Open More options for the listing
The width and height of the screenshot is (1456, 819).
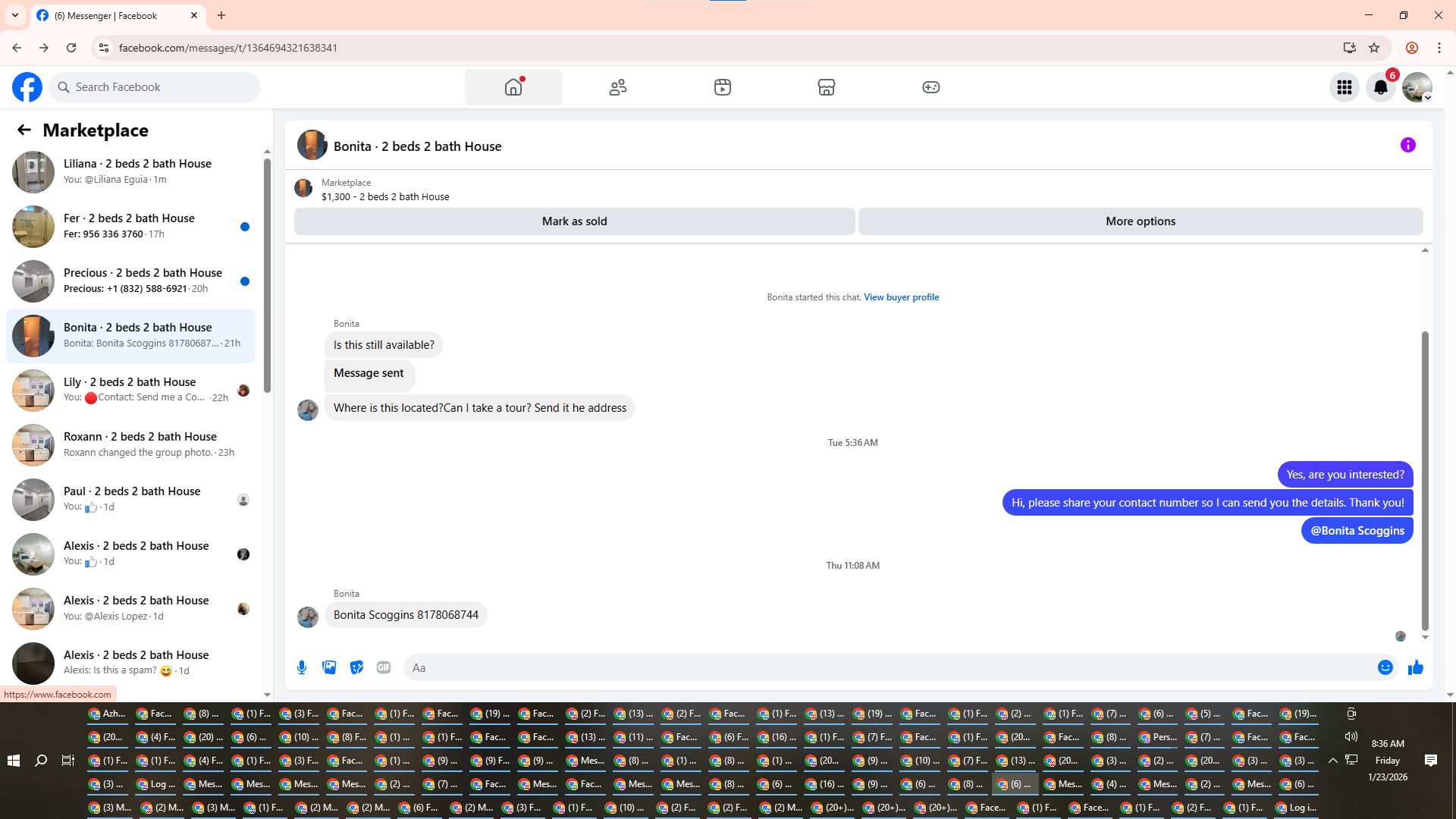pyautogui.click(x=1140, y=221)
